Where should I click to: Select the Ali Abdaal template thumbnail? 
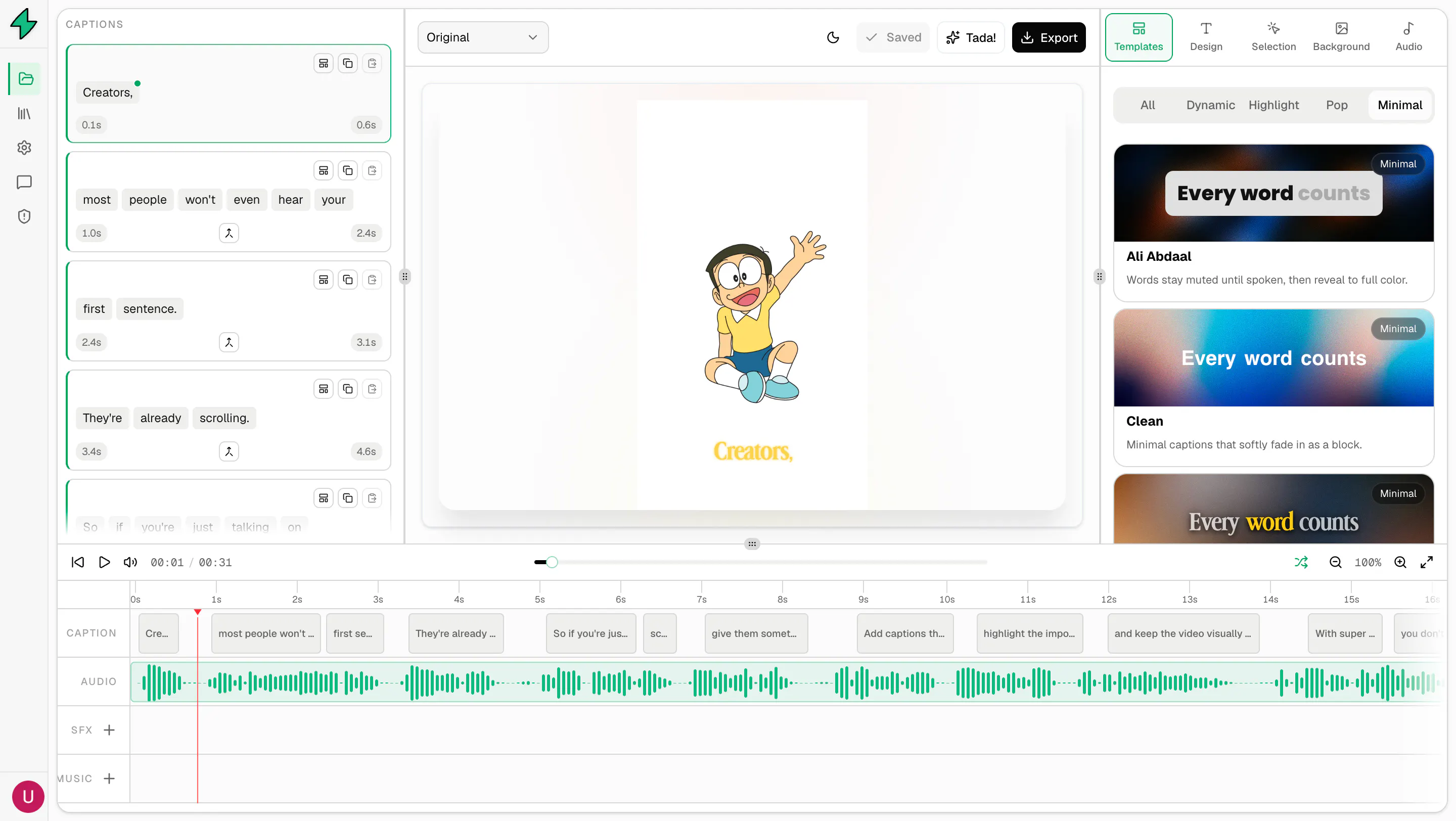(1273, 193)
